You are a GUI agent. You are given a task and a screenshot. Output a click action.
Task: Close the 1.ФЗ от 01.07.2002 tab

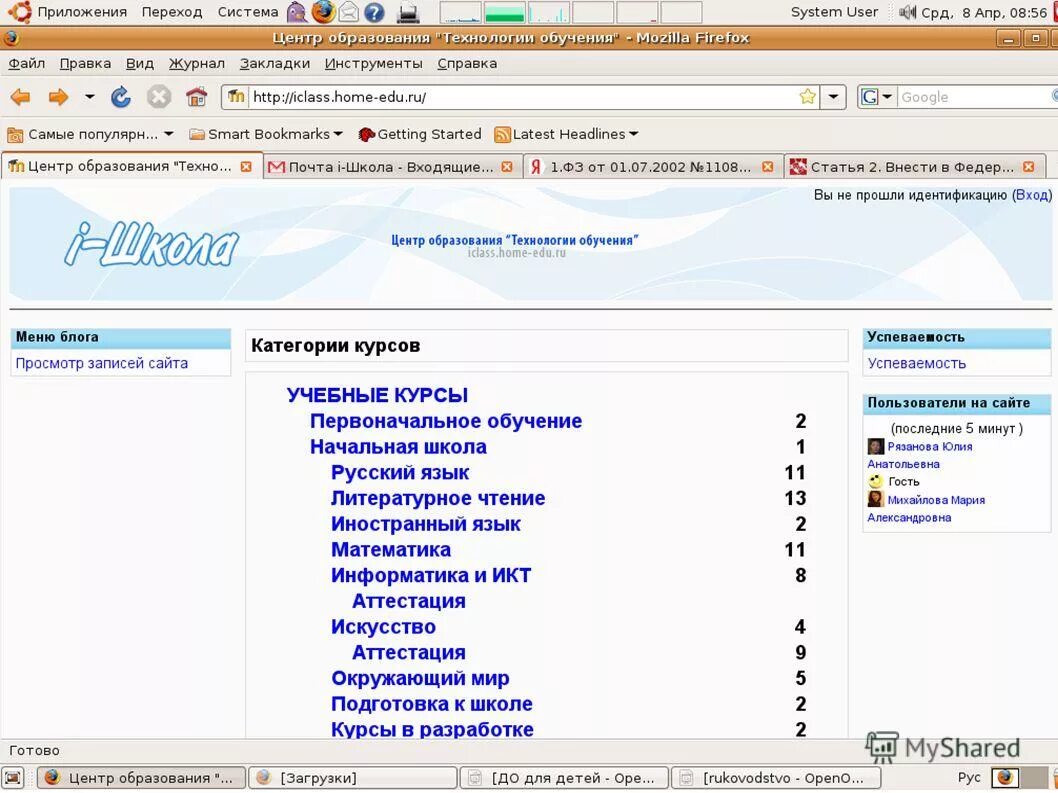(x=767, y=167)
